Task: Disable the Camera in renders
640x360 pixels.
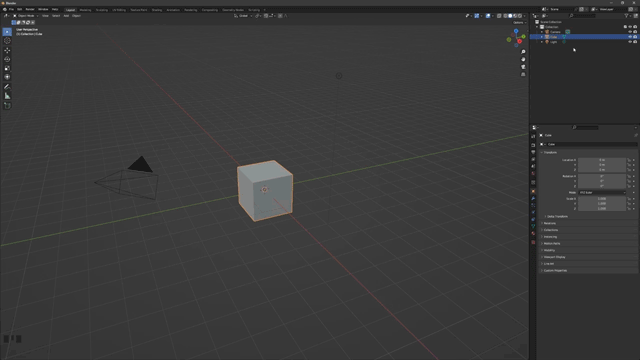Action: 635,32
